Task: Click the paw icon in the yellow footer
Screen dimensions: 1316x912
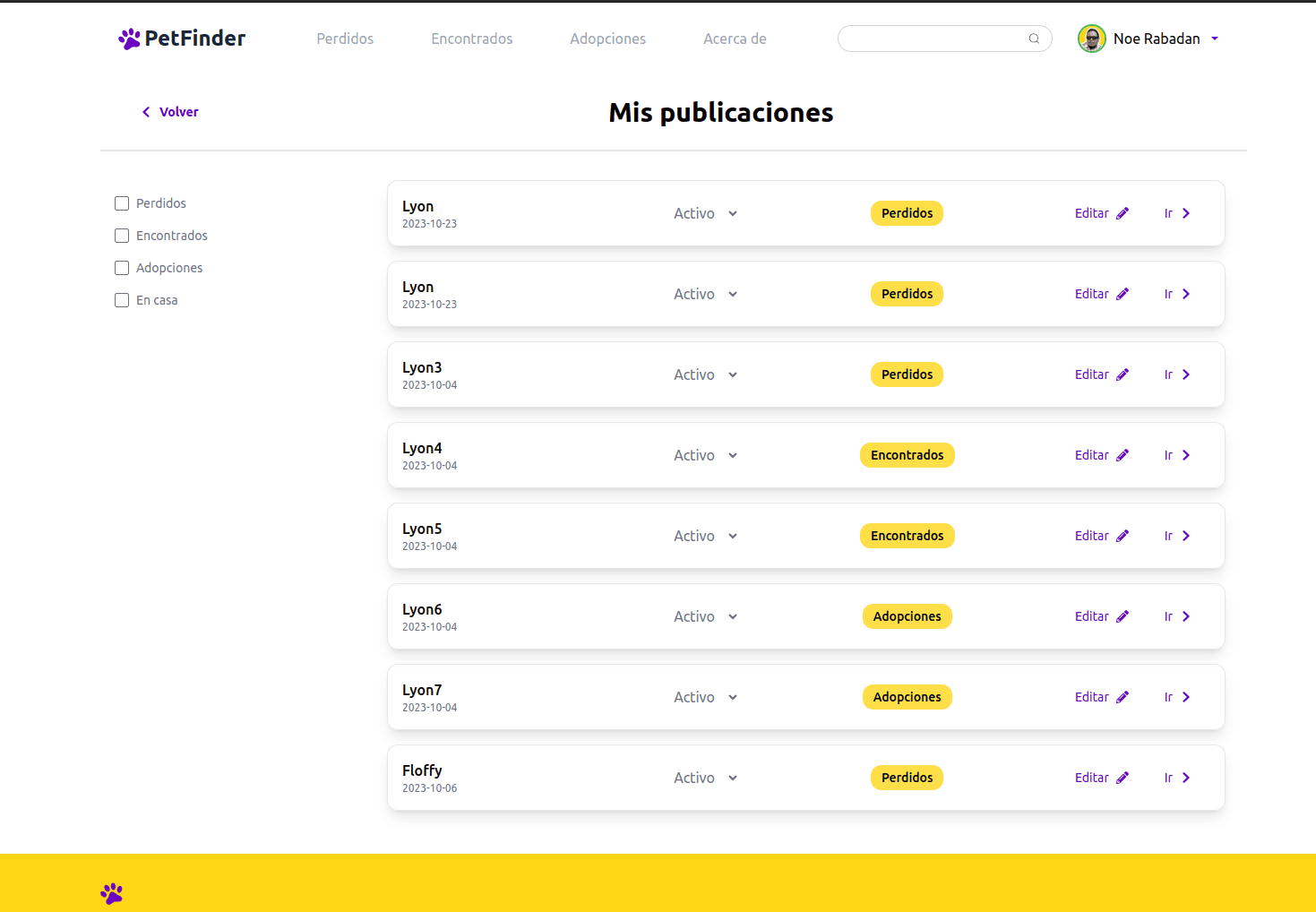Action: click(112, 893)
